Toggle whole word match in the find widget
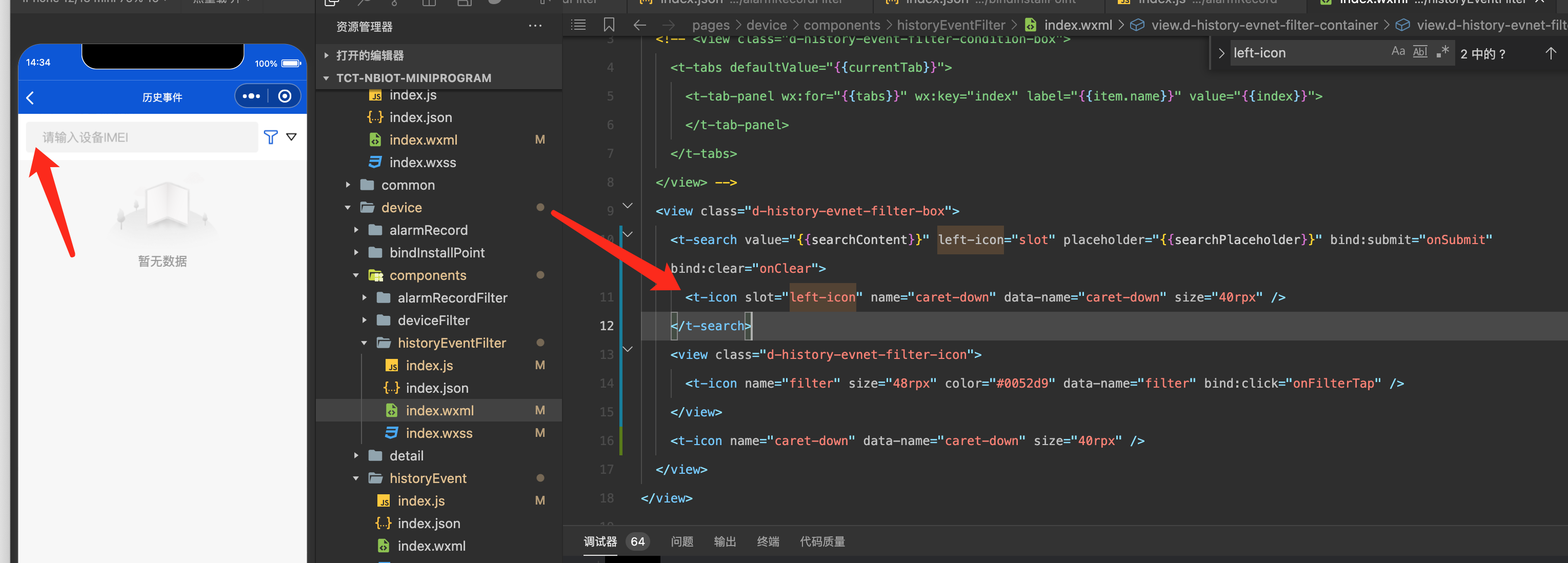Image resolution: width=1568 pixels, height=563 pixels. point(1420,51)
